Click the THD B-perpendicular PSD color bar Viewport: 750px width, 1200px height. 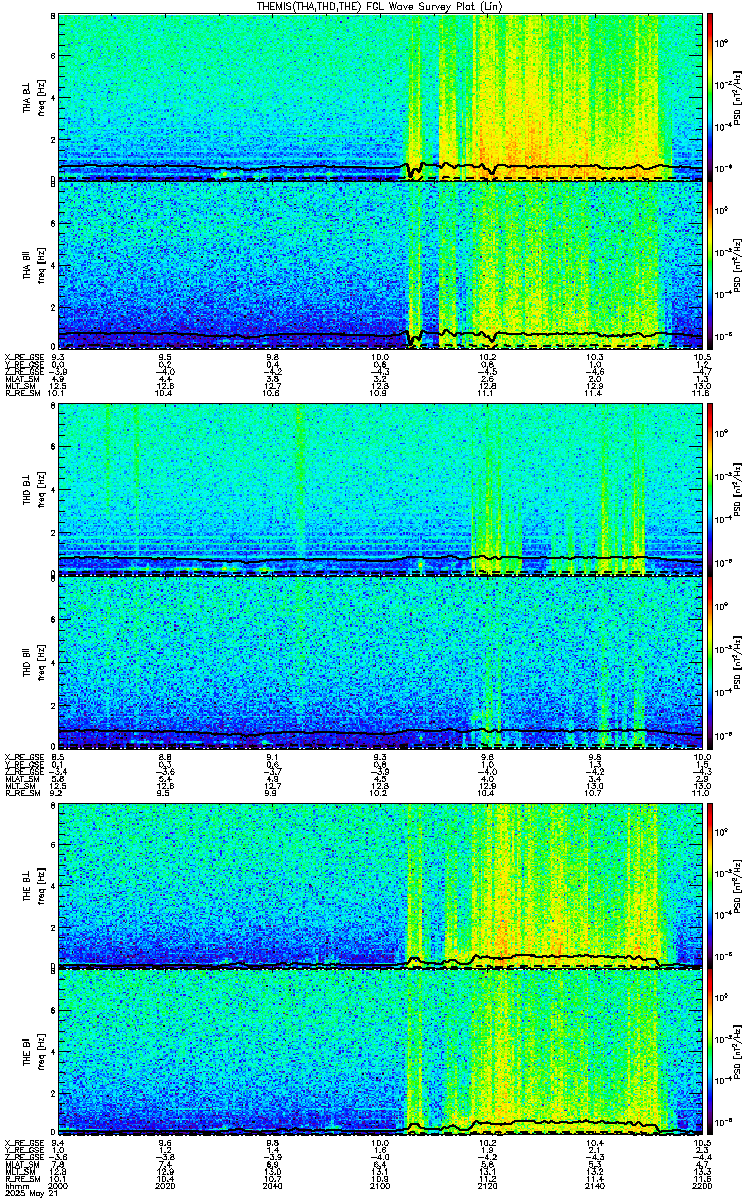711,490
